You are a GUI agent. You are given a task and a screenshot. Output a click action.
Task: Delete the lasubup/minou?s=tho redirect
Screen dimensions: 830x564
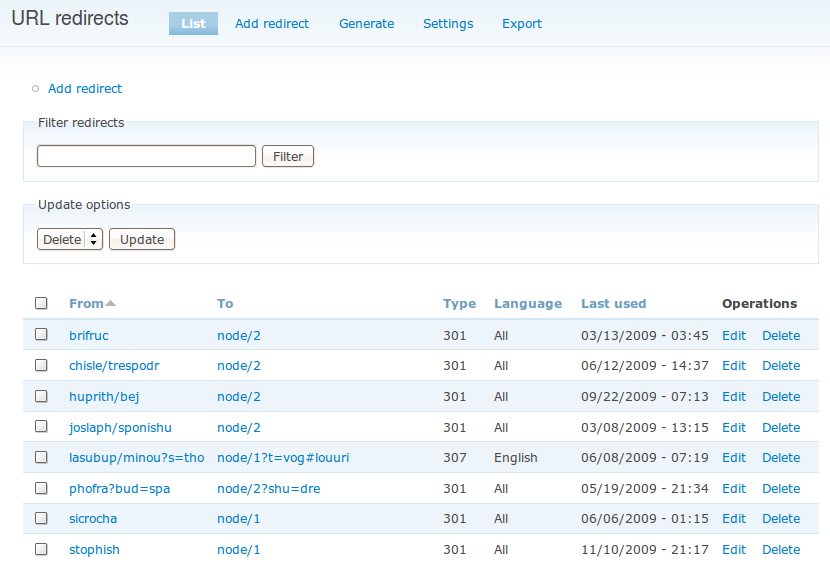[x=781, y=458]
